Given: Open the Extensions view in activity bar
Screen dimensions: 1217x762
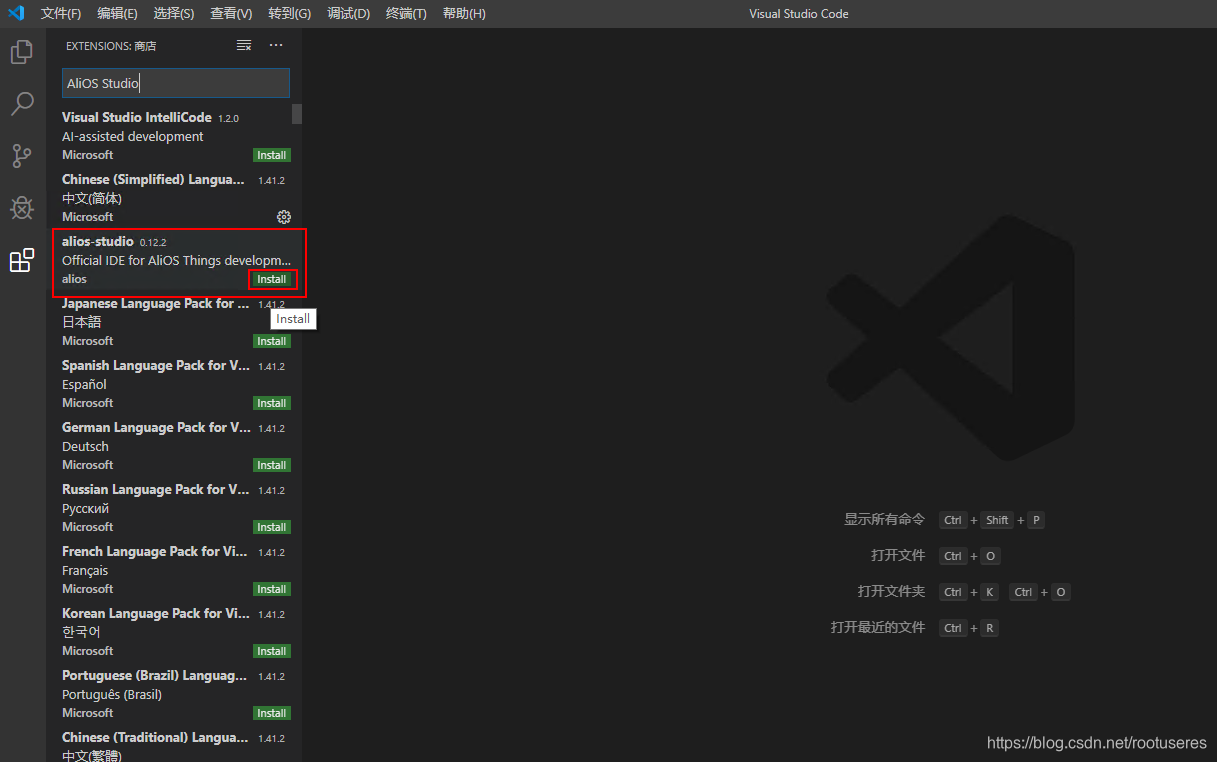Looking at the screenshot, I should click(22, 260).
